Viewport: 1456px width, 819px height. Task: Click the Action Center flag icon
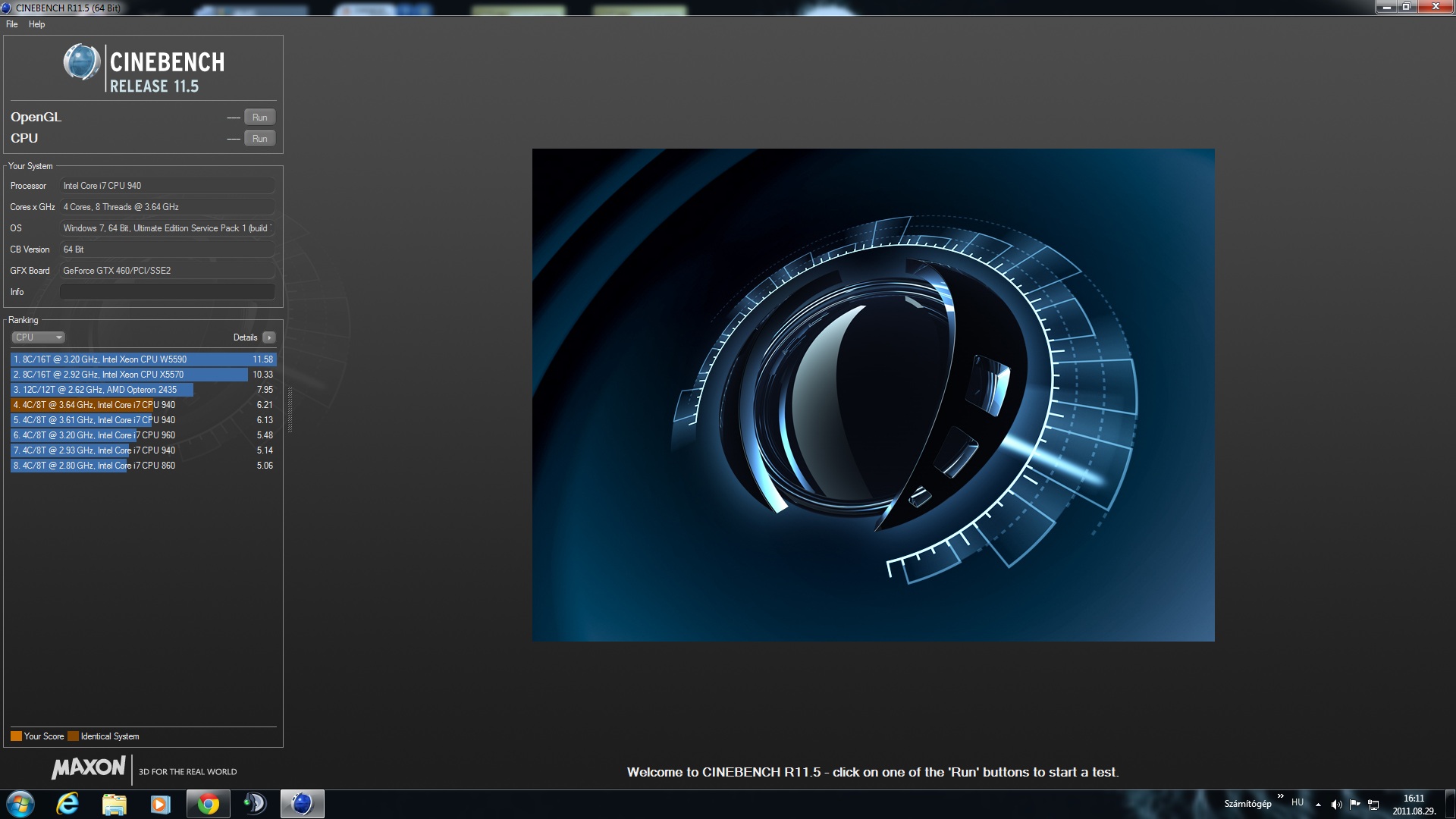pyautogui.click(x=1354, y=805)
